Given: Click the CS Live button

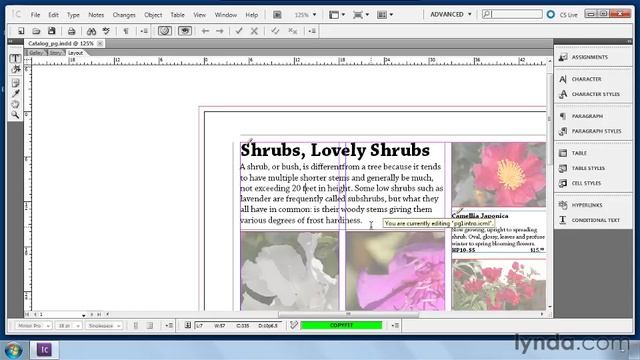Looking at the screenshot, I should click(562, 15).
